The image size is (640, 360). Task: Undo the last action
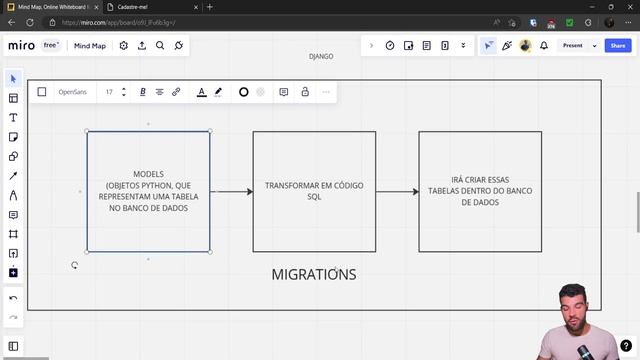(13, 298)
